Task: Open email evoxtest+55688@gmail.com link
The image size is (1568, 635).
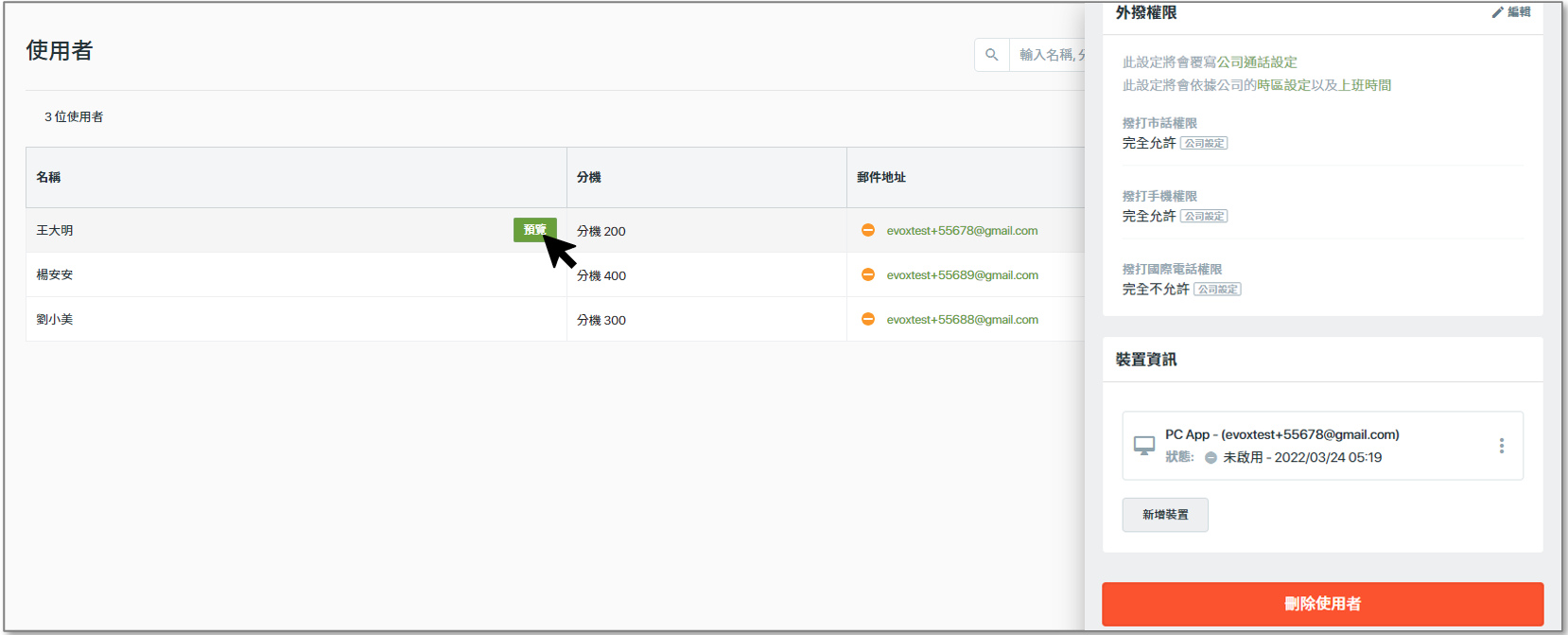Action: [962, 320]
